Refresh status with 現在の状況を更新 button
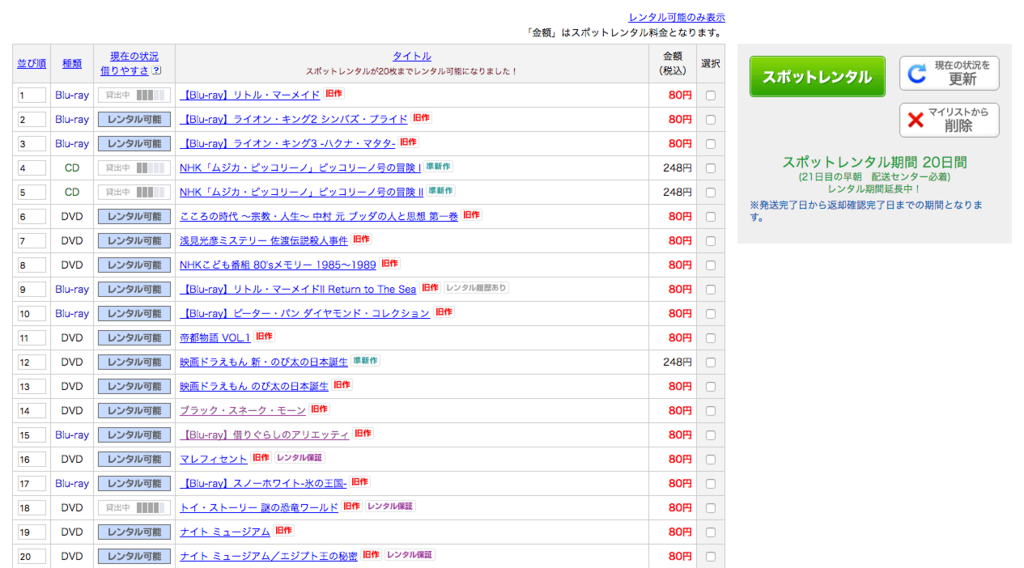 click(x=949, y=73)
